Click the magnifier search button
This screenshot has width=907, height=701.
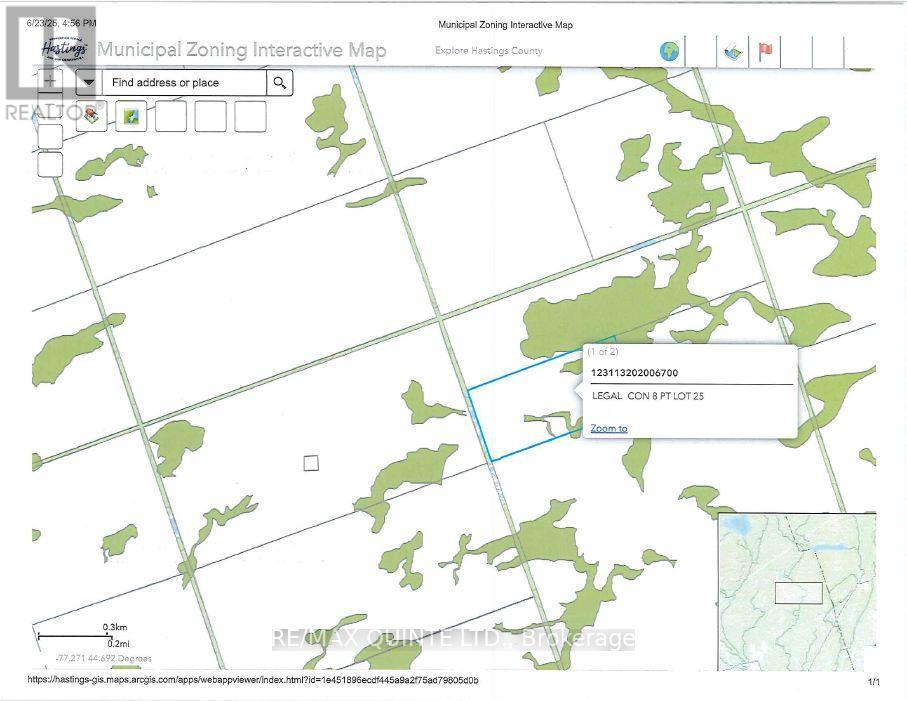point(280,83)
